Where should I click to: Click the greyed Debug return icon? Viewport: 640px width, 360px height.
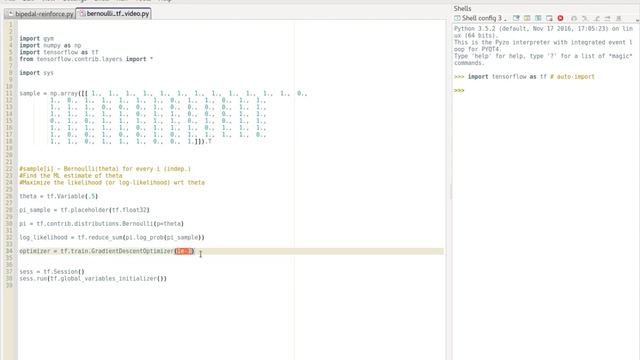coord(607,18)
